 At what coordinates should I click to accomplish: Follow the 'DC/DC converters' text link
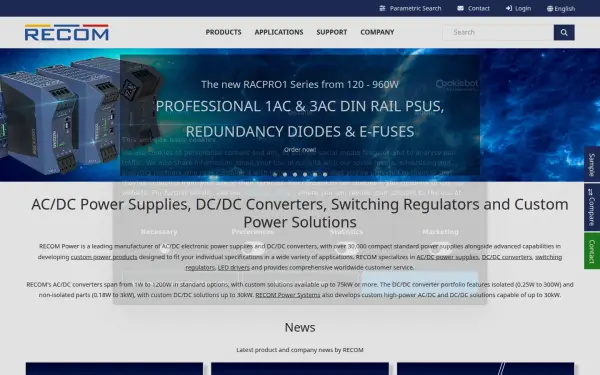507,257
